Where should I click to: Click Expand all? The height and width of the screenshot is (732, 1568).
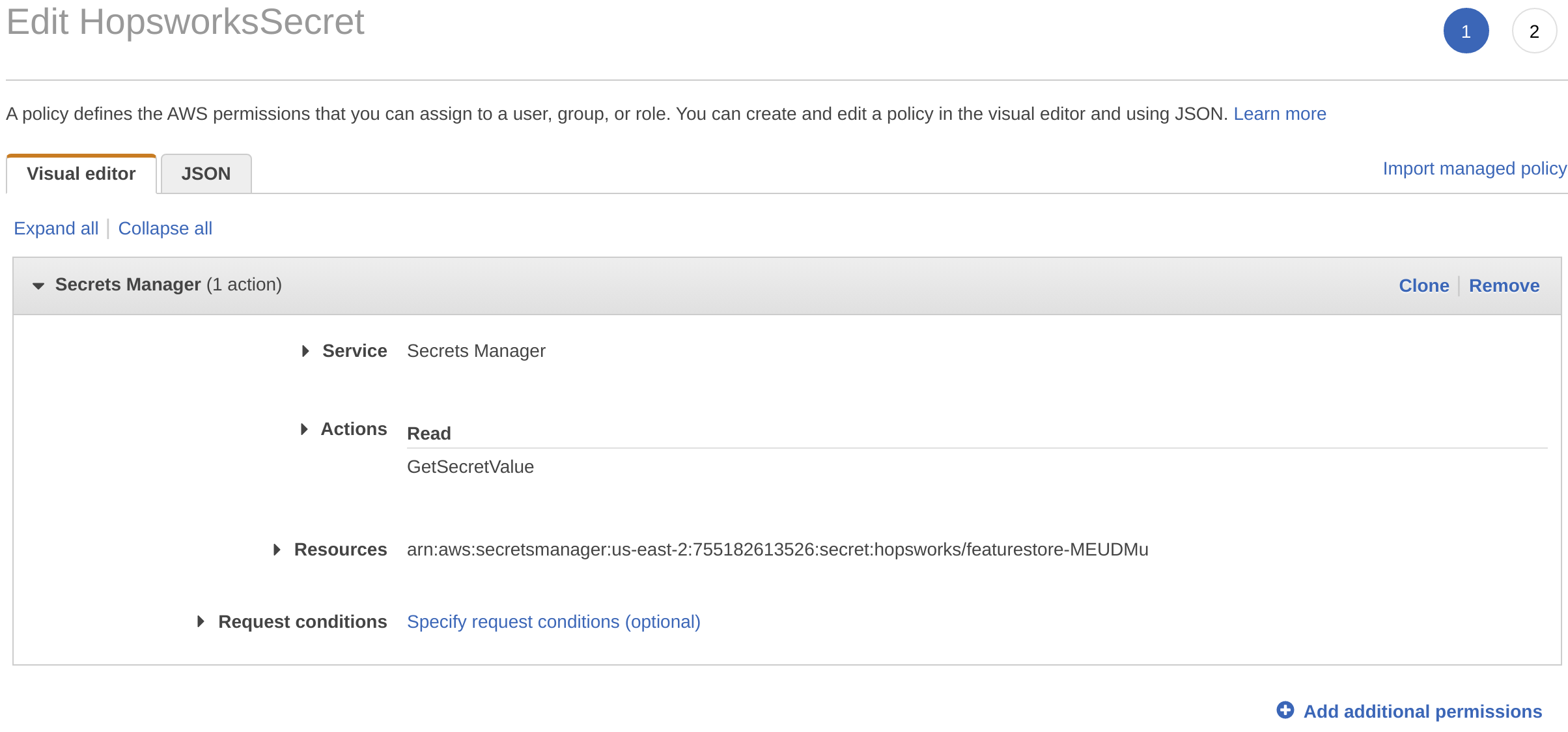click(55, 228)
